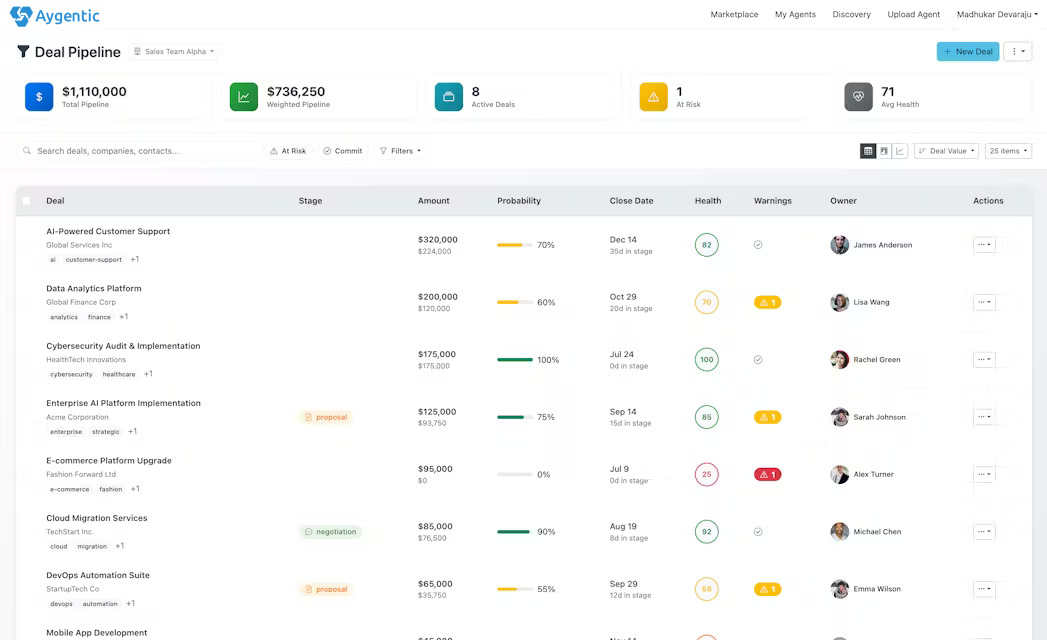This screenshot has height=640, width=1047.
Task: Switch to table view icon
Action: coord(867,151)
